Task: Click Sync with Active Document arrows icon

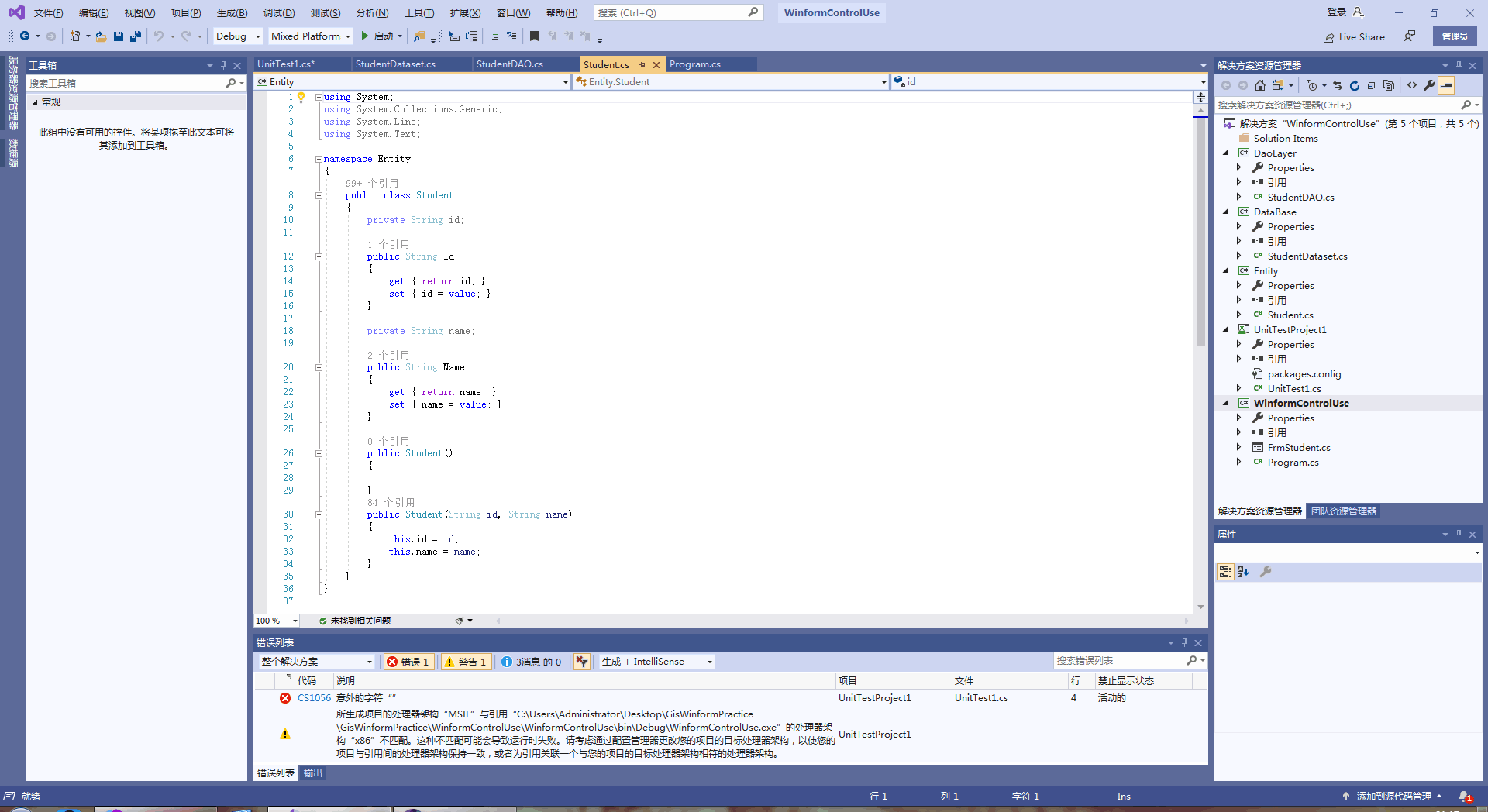Action: (x=1338, y=85)
